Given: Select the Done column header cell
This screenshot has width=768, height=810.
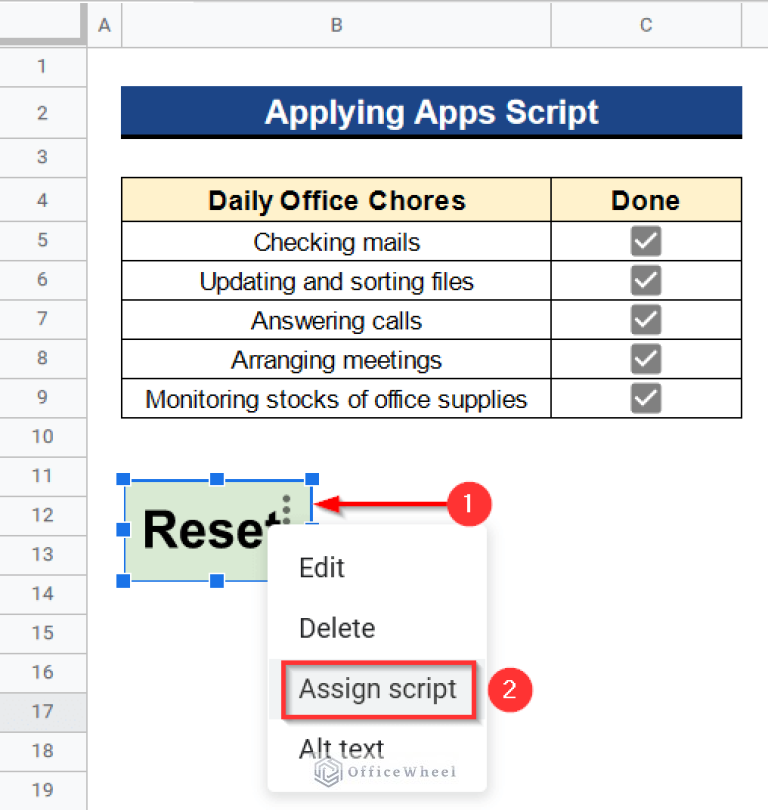Looking at the screenshot, I should (x=645, y=200).
